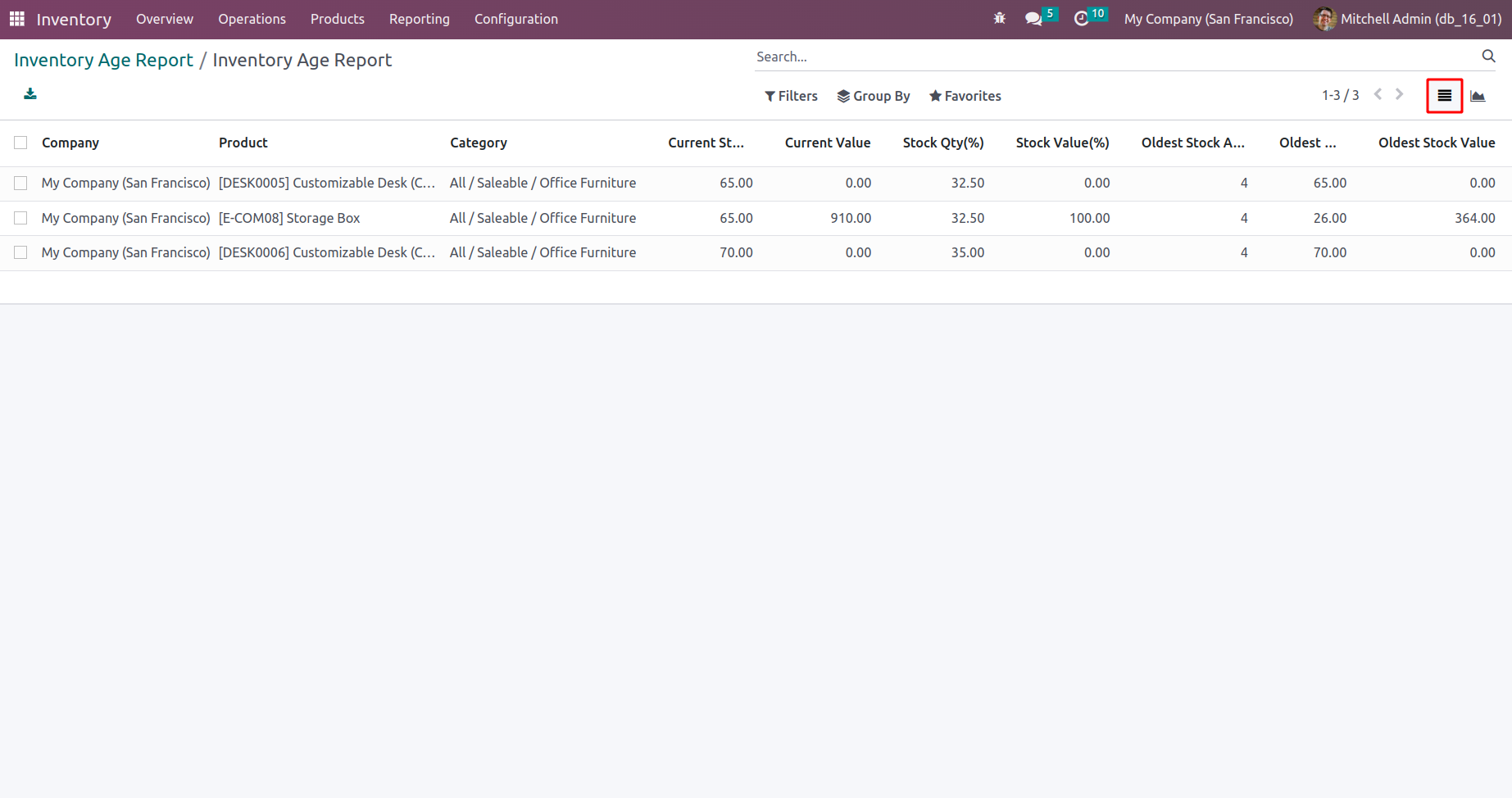Open the debug bug icon menu
This screenshot has height=798, width=1512.
[x=999, y=19]
